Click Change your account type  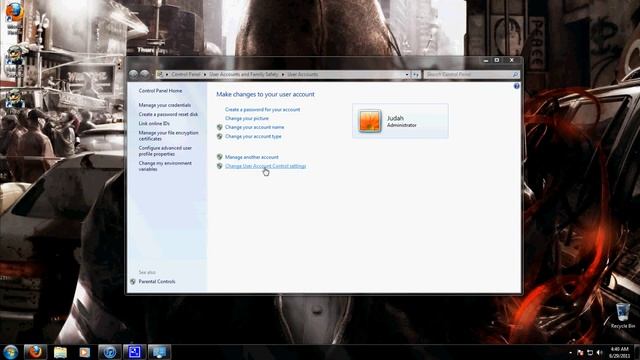tap(253, 136)
